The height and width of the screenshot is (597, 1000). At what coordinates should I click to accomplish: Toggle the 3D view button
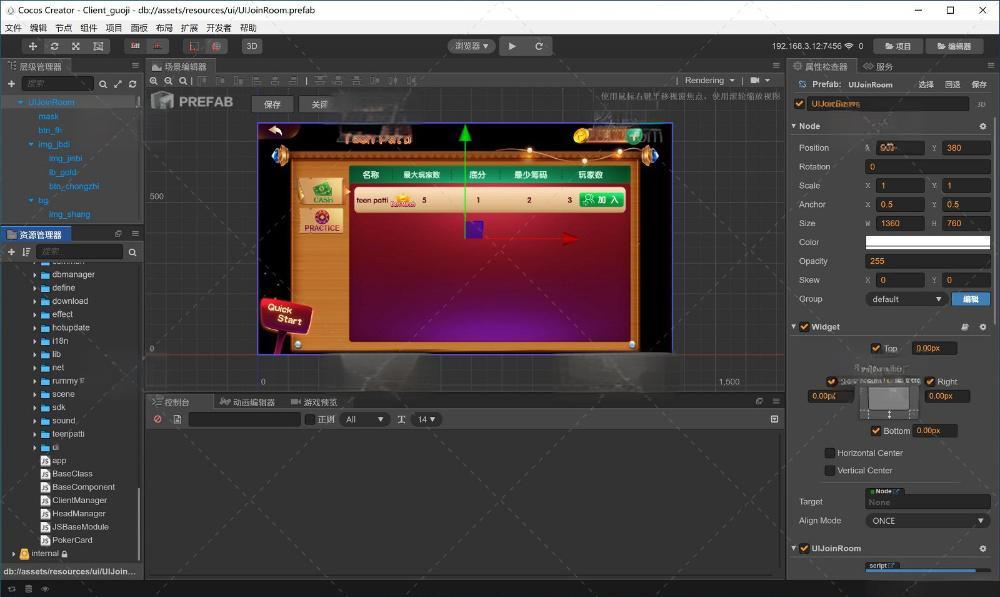click(x=252, y=47)
